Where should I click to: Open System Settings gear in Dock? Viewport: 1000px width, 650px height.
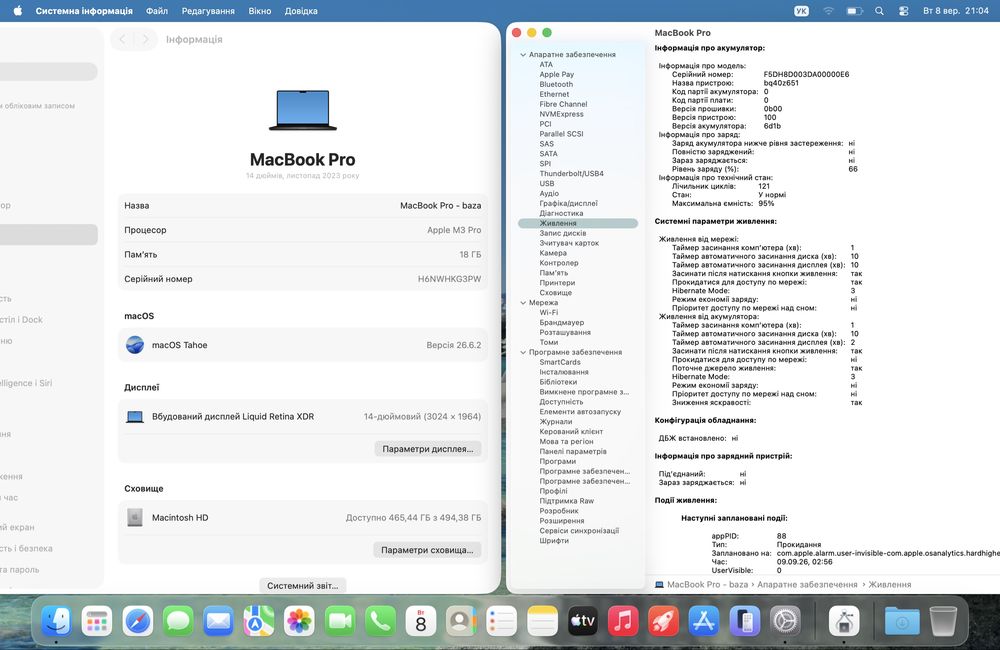pos(785,621)
